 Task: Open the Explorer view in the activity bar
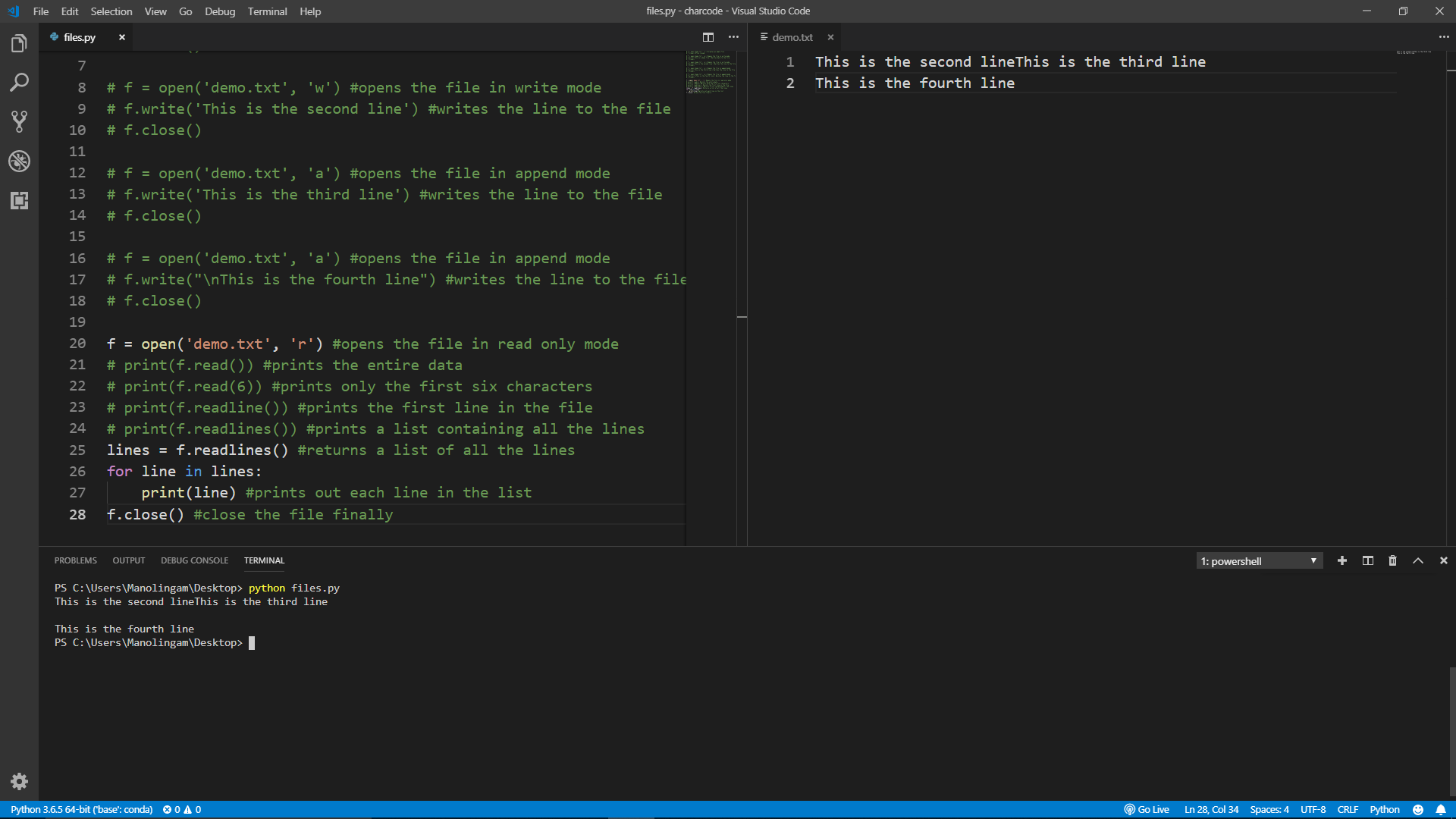point(19,43)
